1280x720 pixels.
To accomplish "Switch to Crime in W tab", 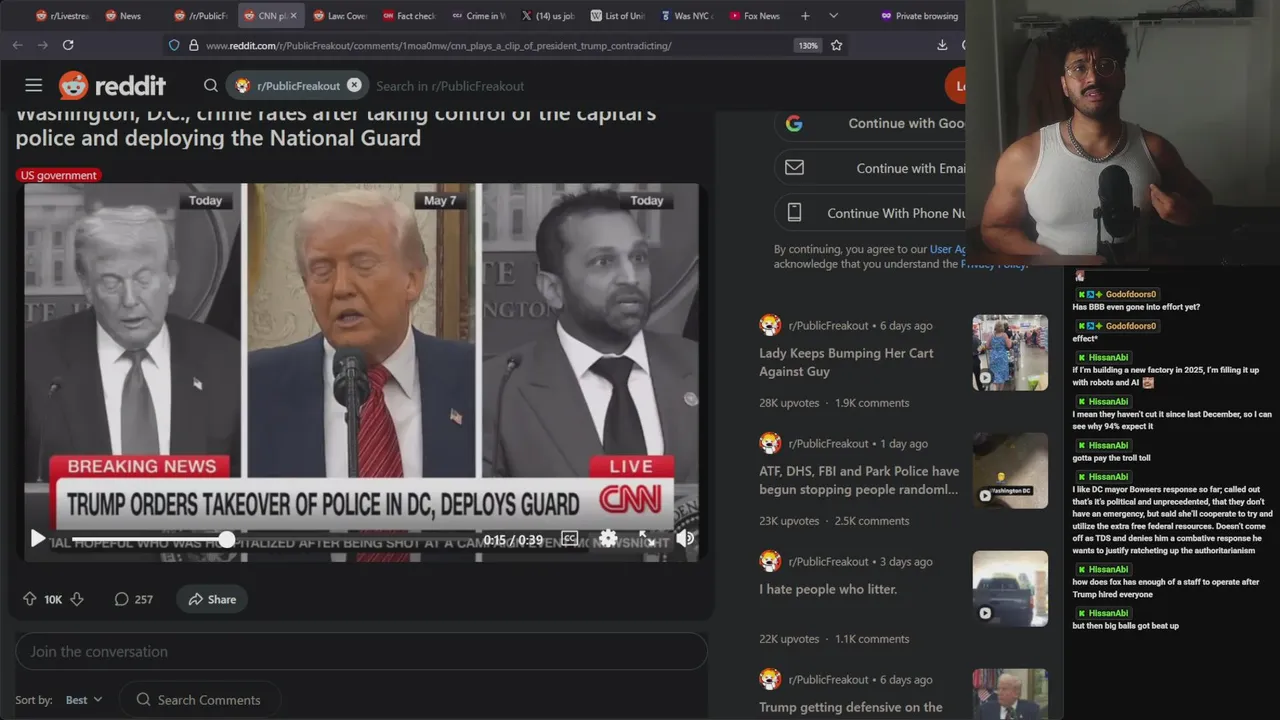I will point(478,16).
